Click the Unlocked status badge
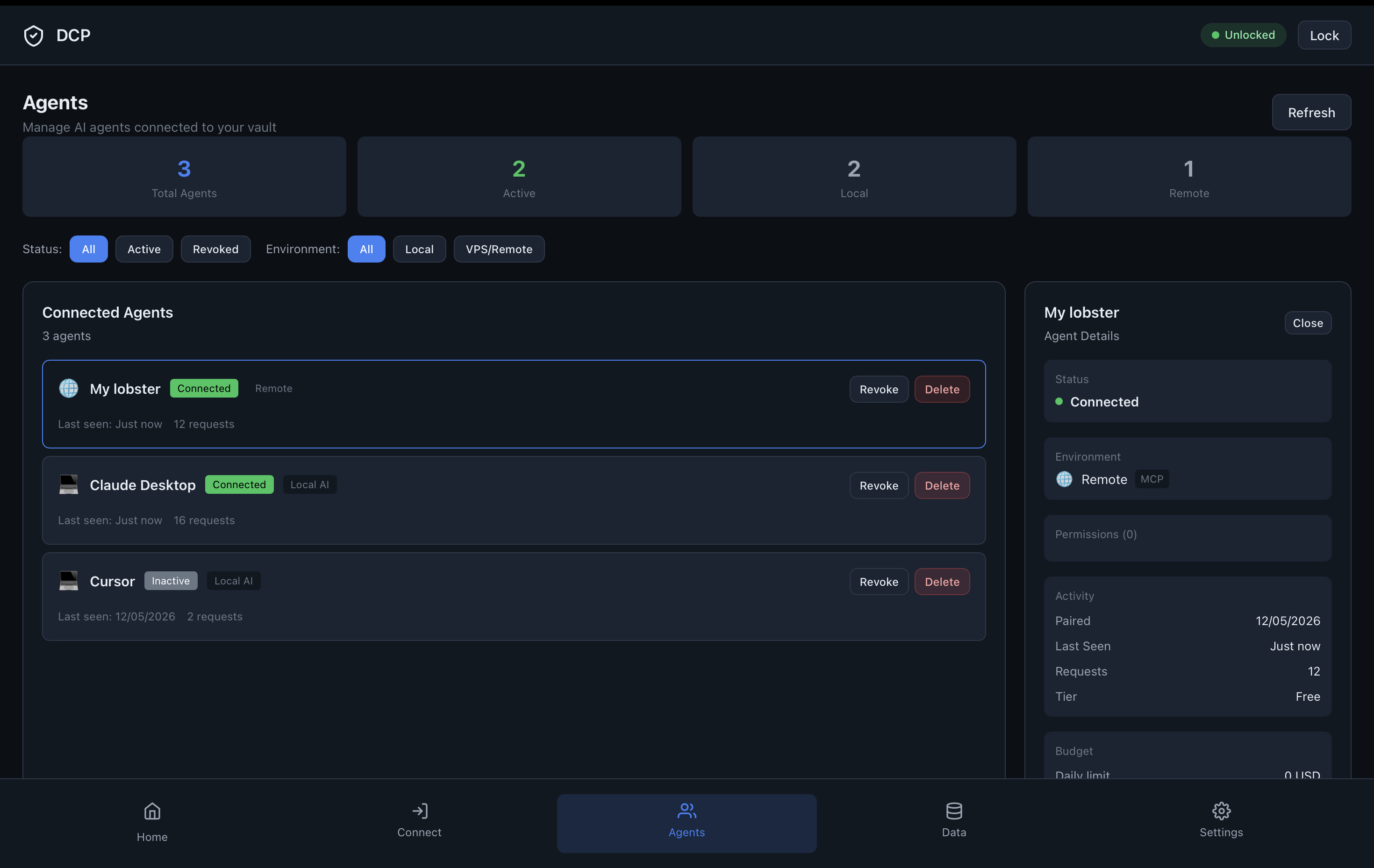Image resolution: width=1374 pixels, height=868 pixels. (x=1243, y=35)
